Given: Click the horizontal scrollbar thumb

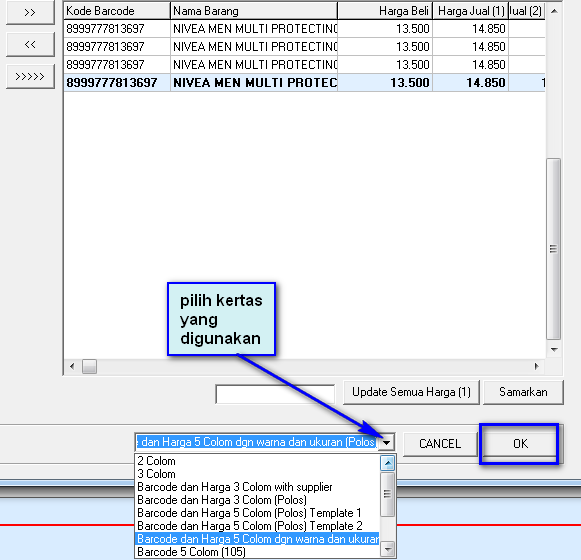Looking at the screenshot, I should tap(89, 367).
